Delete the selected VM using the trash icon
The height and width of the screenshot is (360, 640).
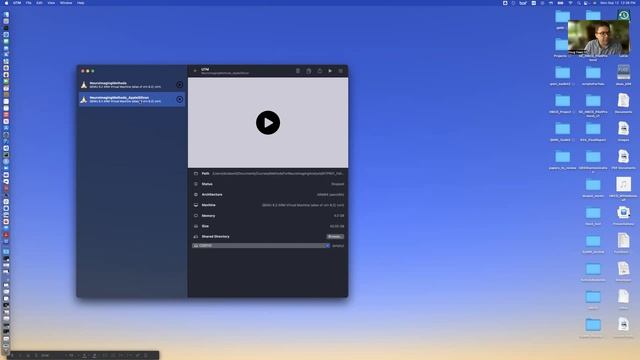[298, 71]
